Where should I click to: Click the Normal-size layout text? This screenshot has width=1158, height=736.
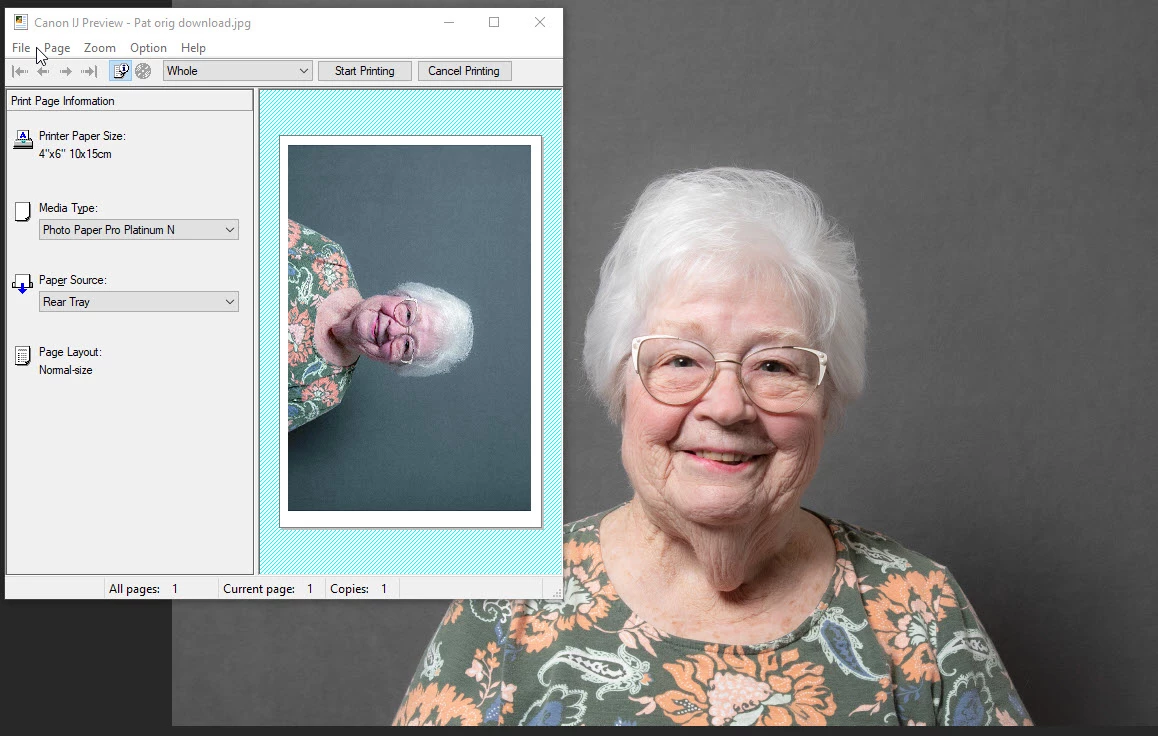[x=66, y=370]
